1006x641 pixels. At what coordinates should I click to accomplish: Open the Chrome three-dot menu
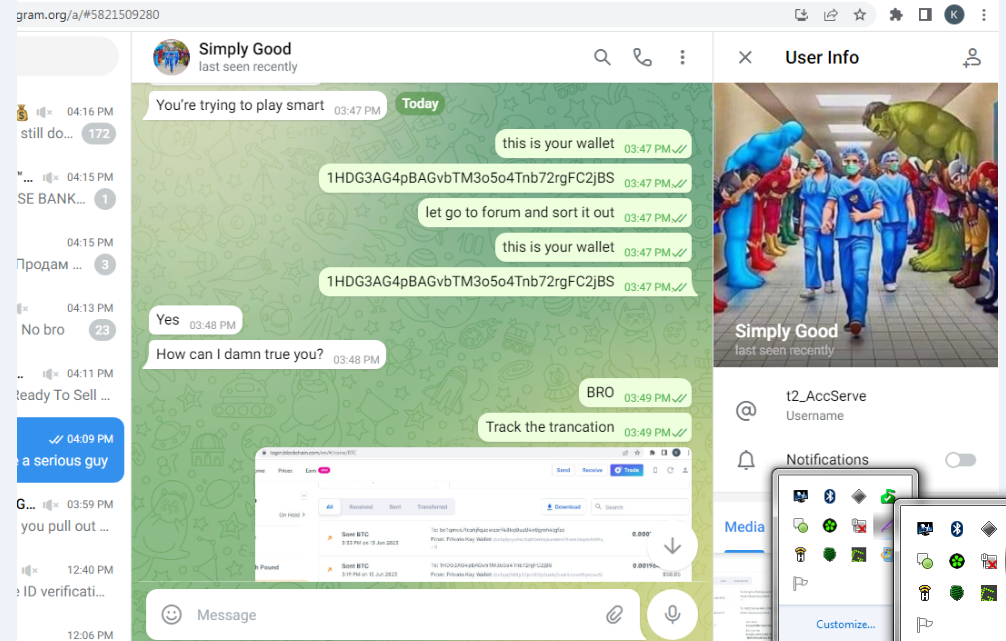[984, 14]
